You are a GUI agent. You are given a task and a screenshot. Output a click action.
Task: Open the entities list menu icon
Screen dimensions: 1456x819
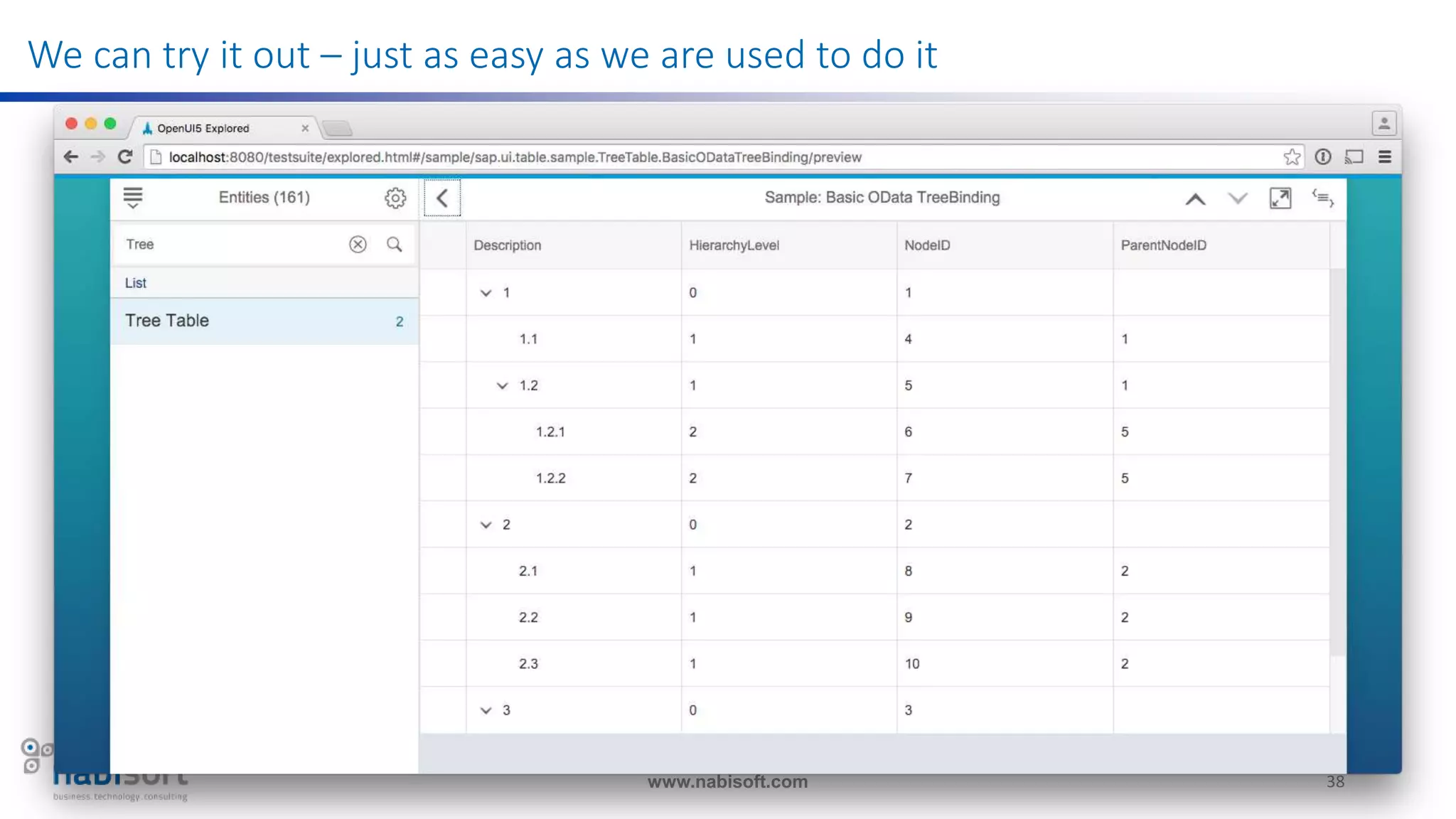click(x=133, y=198)
